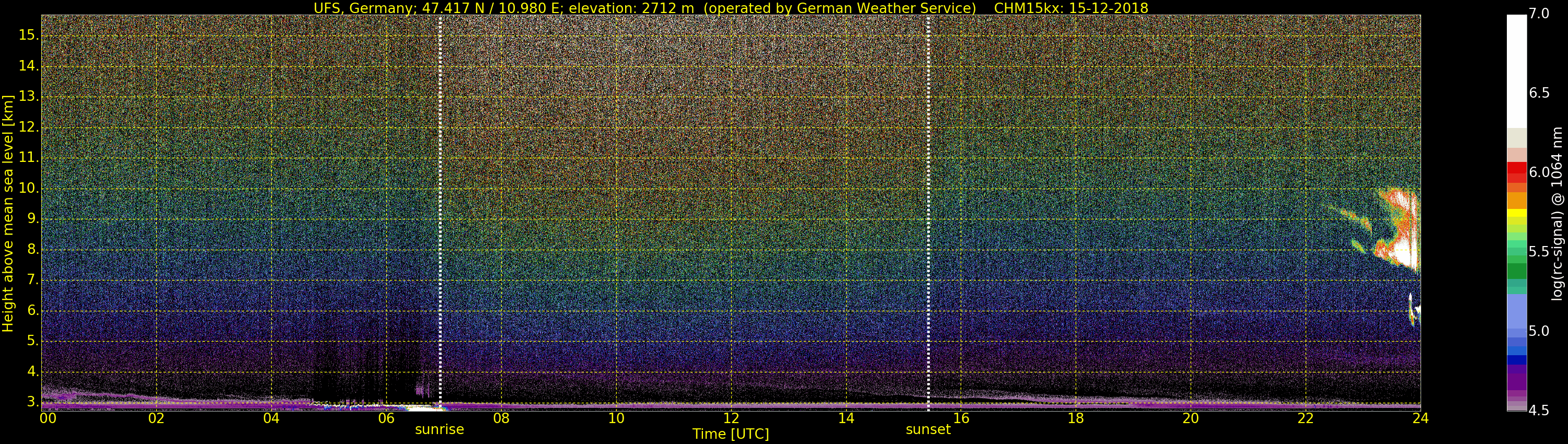The width and height of the screenshot is (1568, 444).
Task: Click the 'Time [UTC]' axis label
Action: (731, 434)
